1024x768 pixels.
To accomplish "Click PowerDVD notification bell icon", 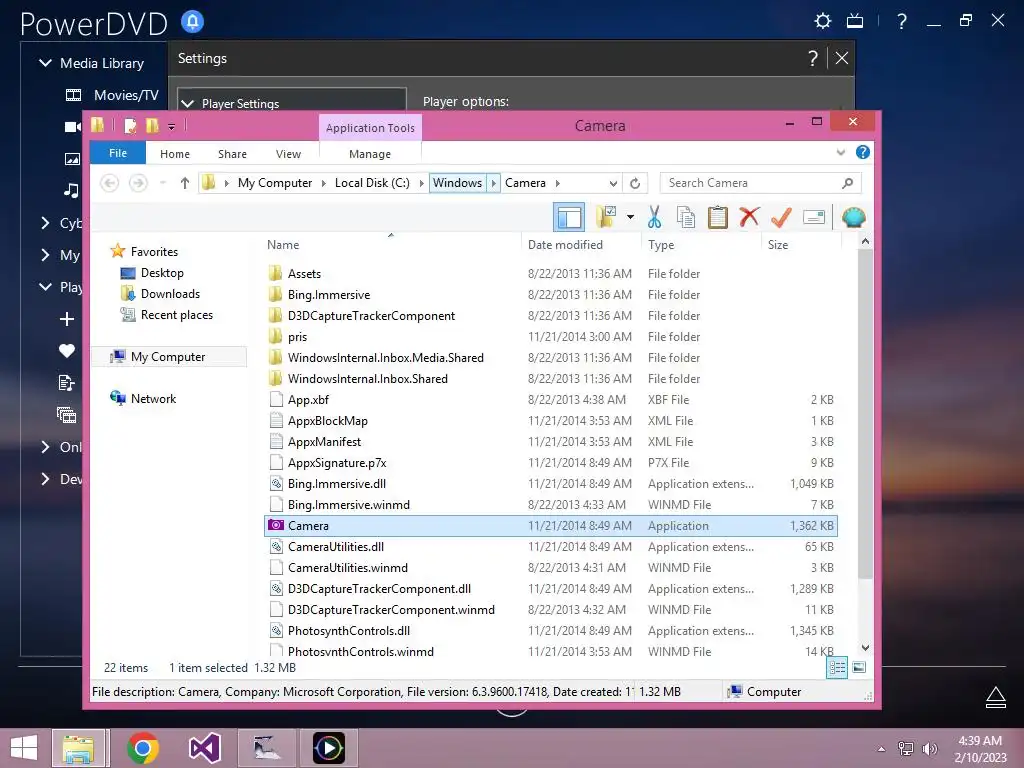I will click(x=192, y=22).
